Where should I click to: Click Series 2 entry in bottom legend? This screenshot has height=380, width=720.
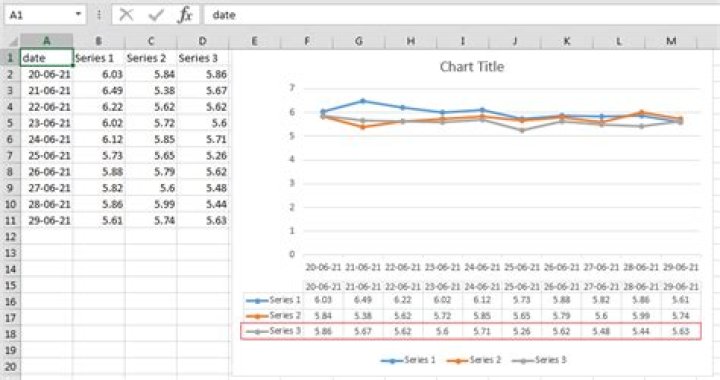coord(473,360)
